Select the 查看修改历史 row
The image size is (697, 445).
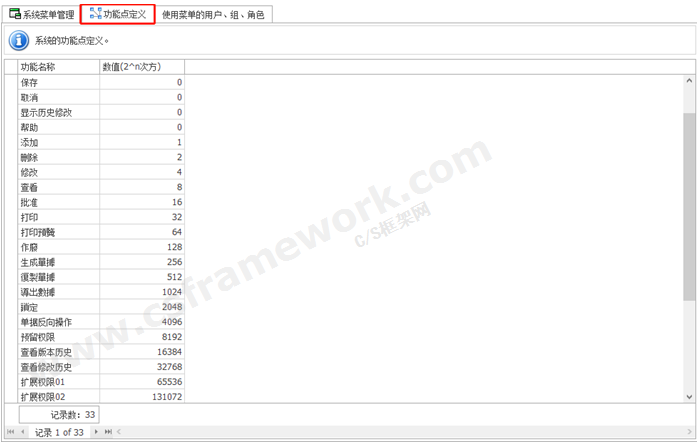point(101,367)
